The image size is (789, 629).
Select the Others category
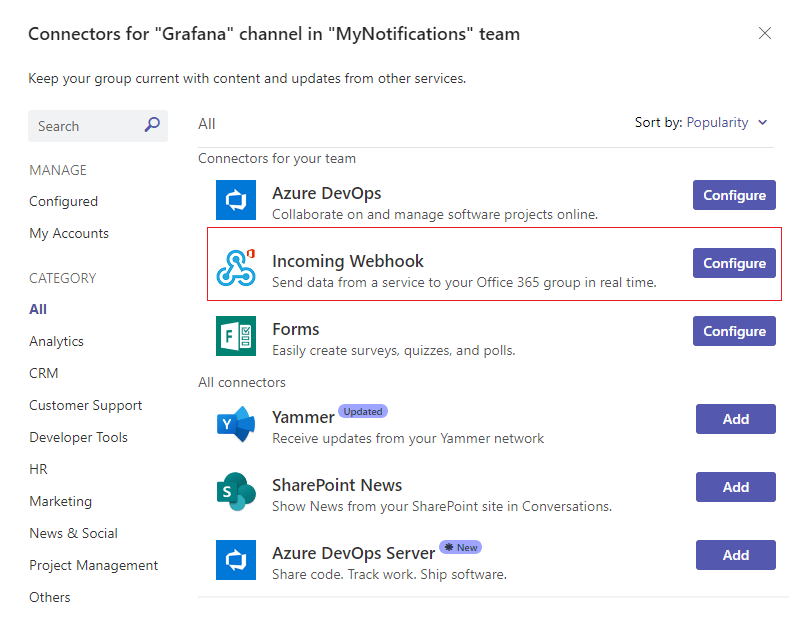tap(50, 597)
